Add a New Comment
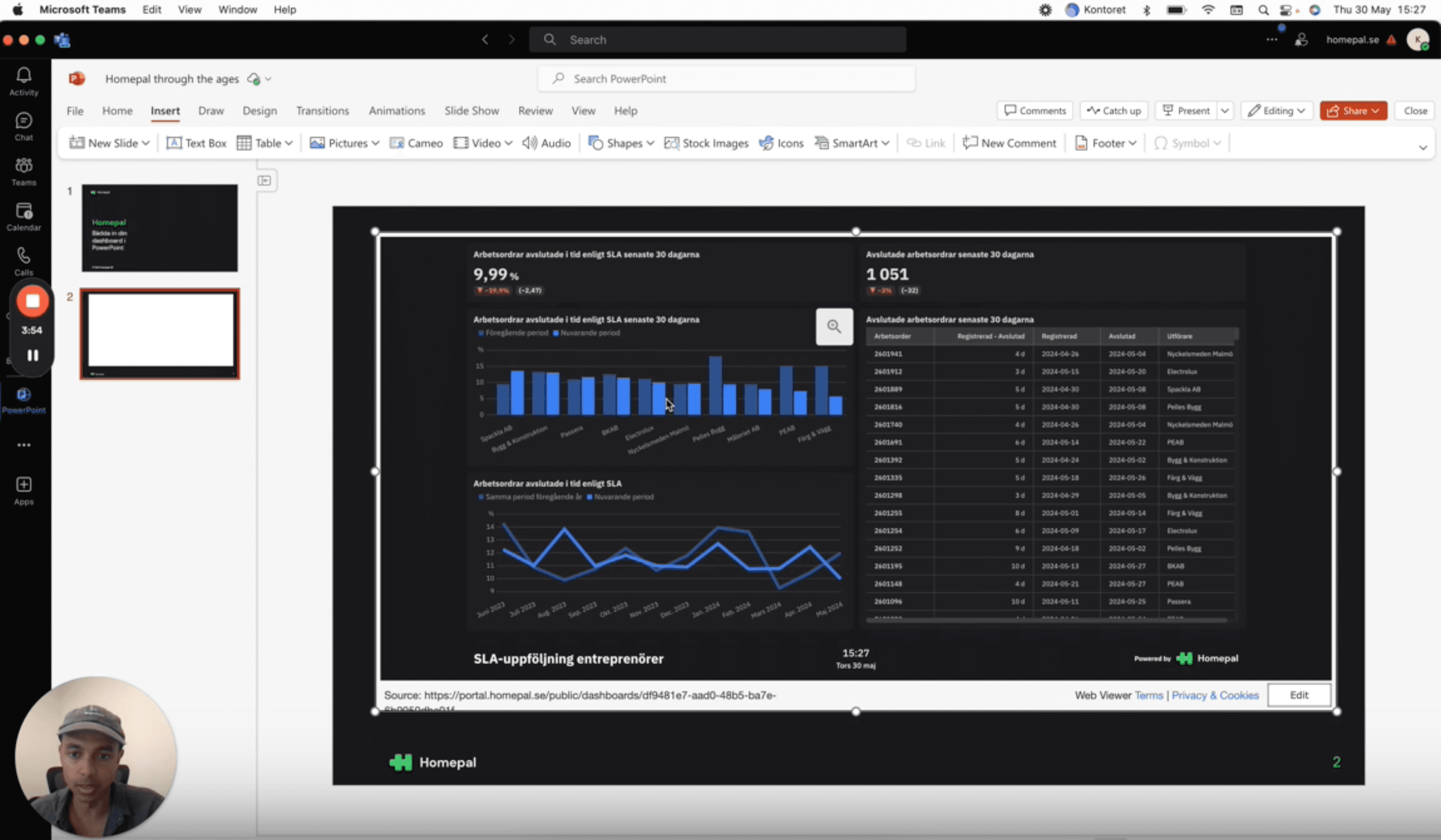1441x840 pixels. (1009, 143)
